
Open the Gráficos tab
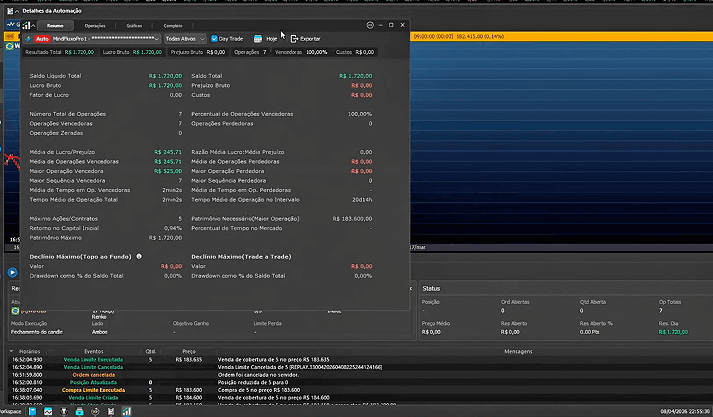pos(134,26)
